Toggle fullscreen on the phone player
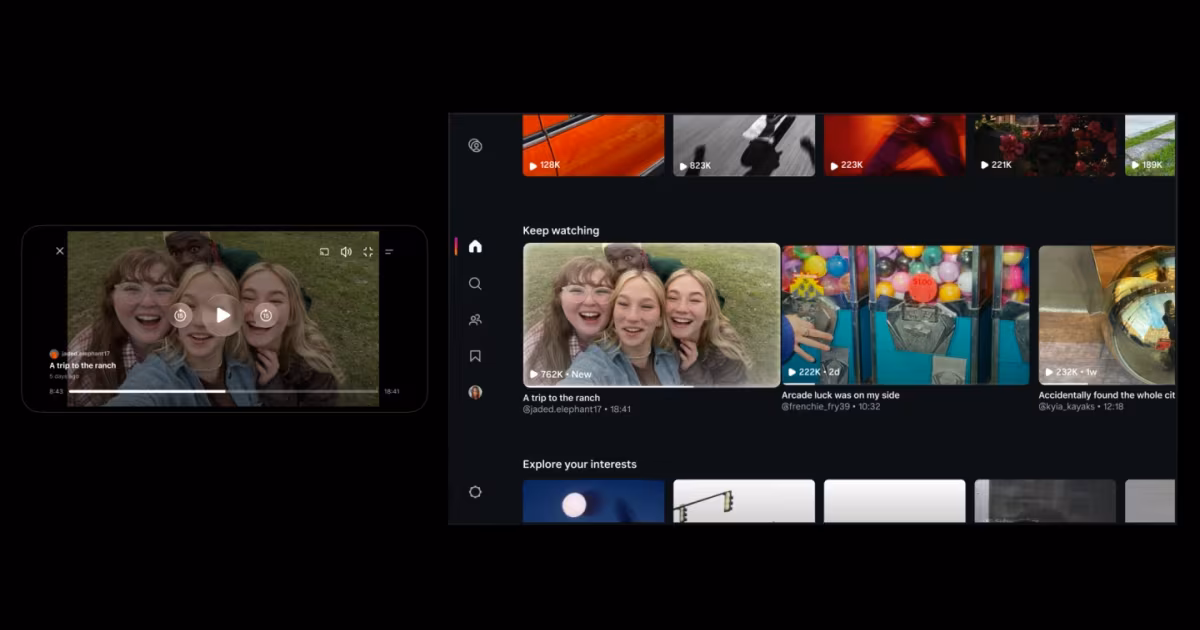This screenshot has height=630, width=1200. [368, 252]
